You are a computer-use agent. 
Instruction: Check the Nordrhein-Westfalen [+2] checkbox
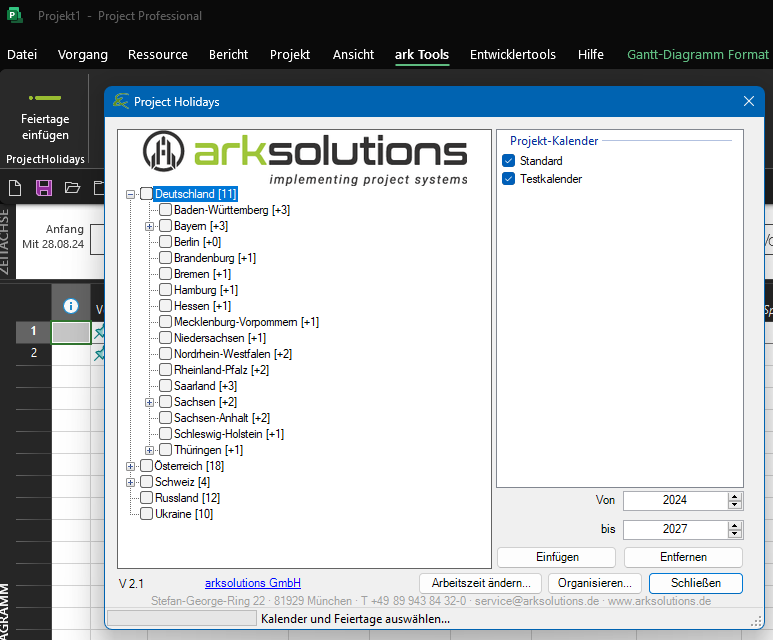pyautogui.click(x=166, y=354)
